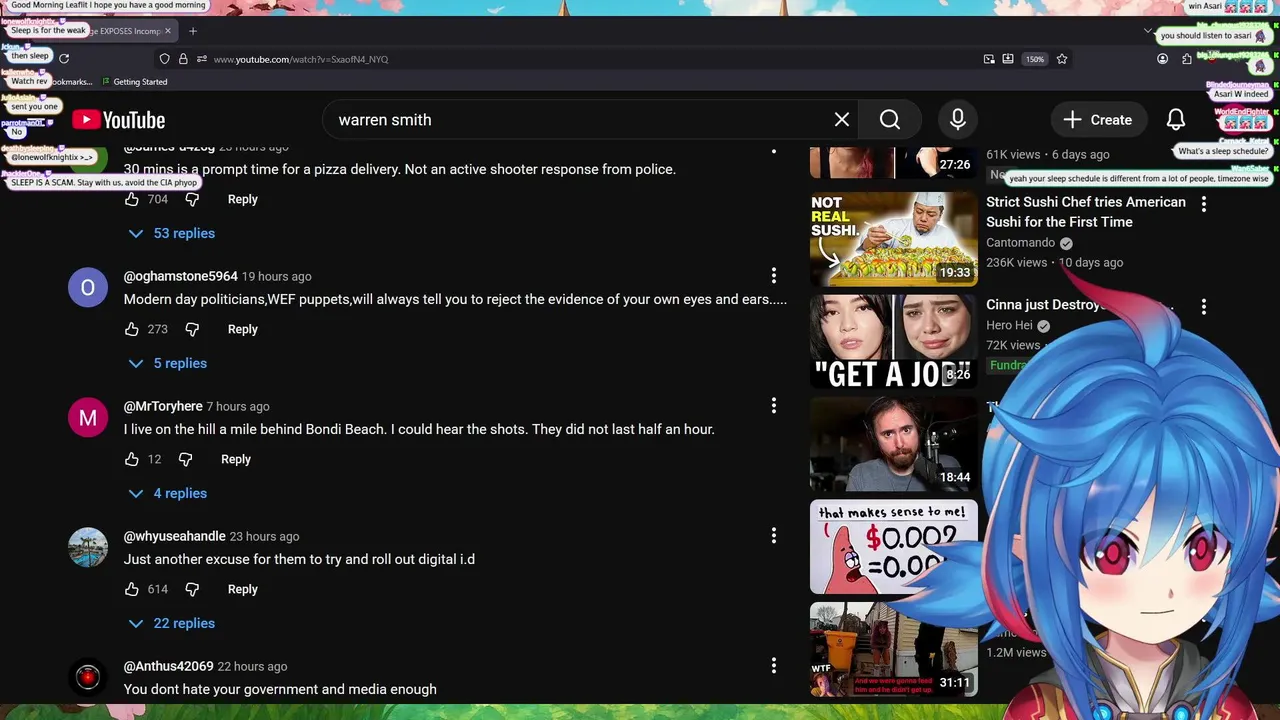The image size is (1280, 720).
Task: Expand the 22 replies thread
Action: [171, 623]
